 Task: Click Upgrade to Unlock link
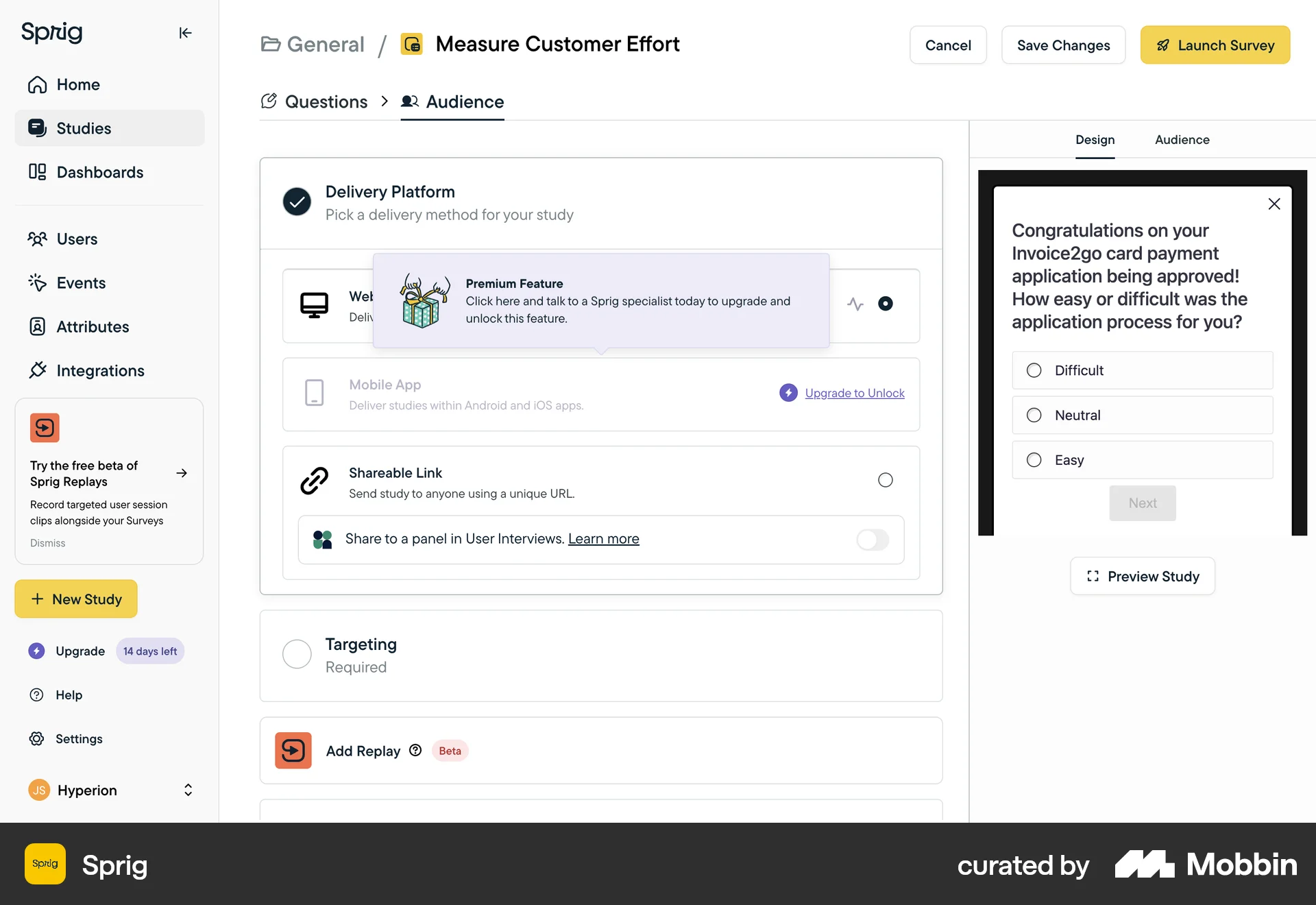[854, 393]
